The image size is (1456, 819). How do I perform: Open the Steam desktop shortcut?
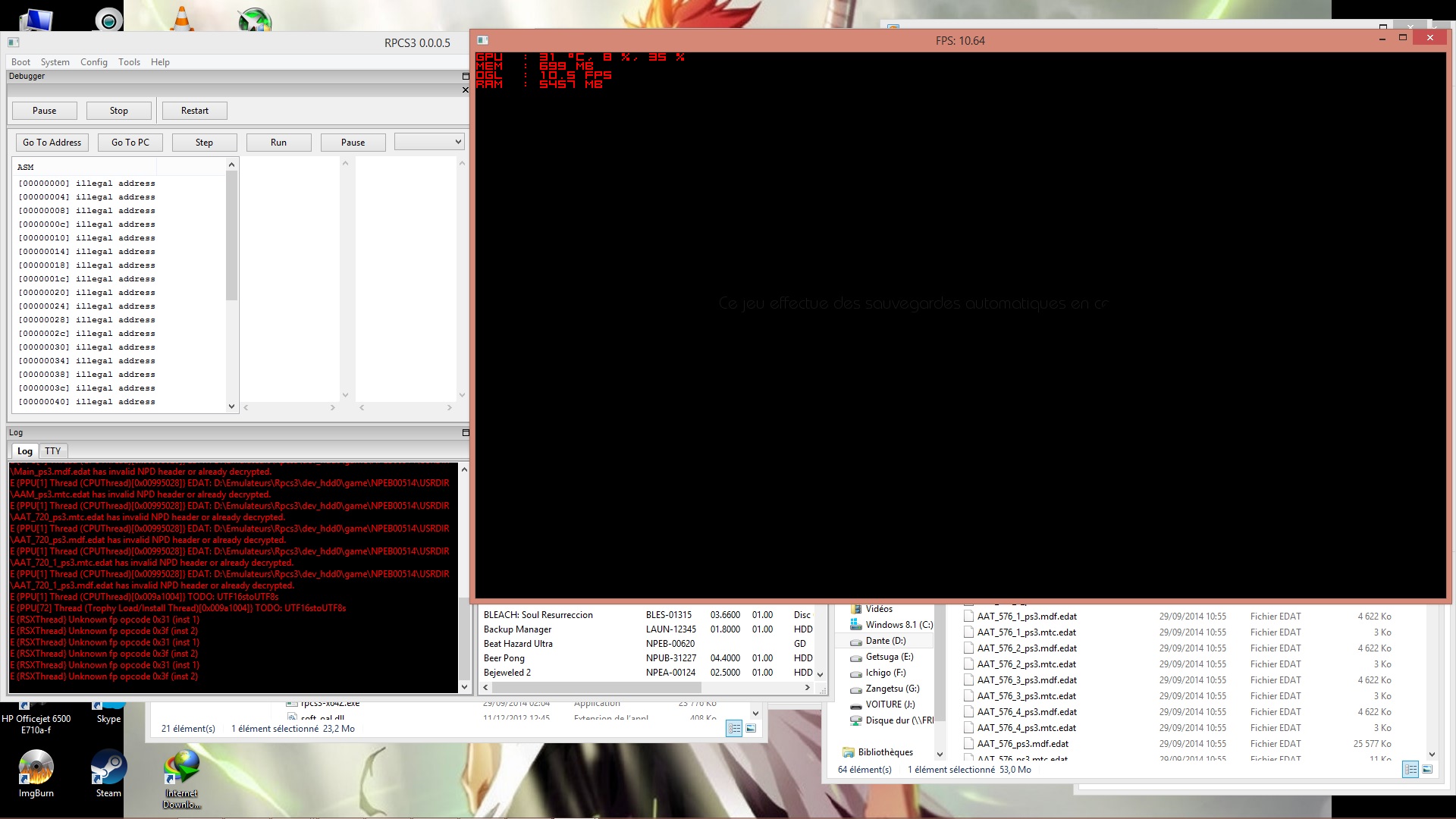coord(108,769)
